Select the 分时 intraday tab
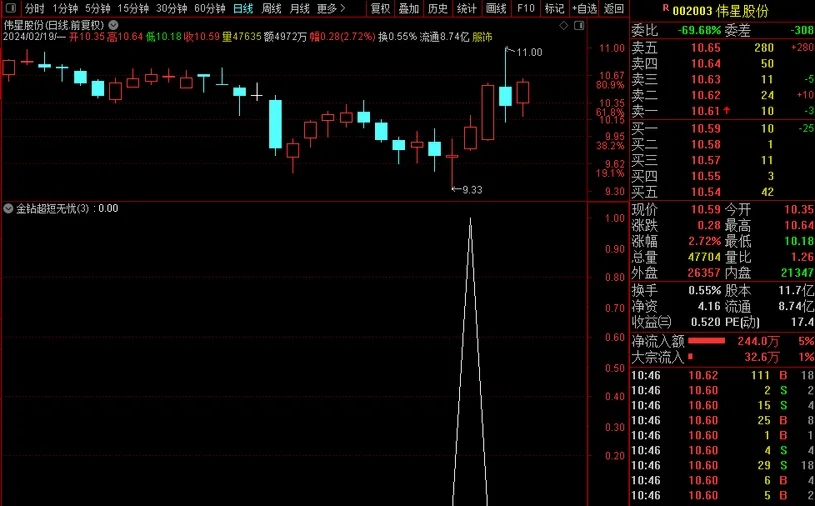The width and height of the screenshot is (815, 506). [x=34, y=8]
